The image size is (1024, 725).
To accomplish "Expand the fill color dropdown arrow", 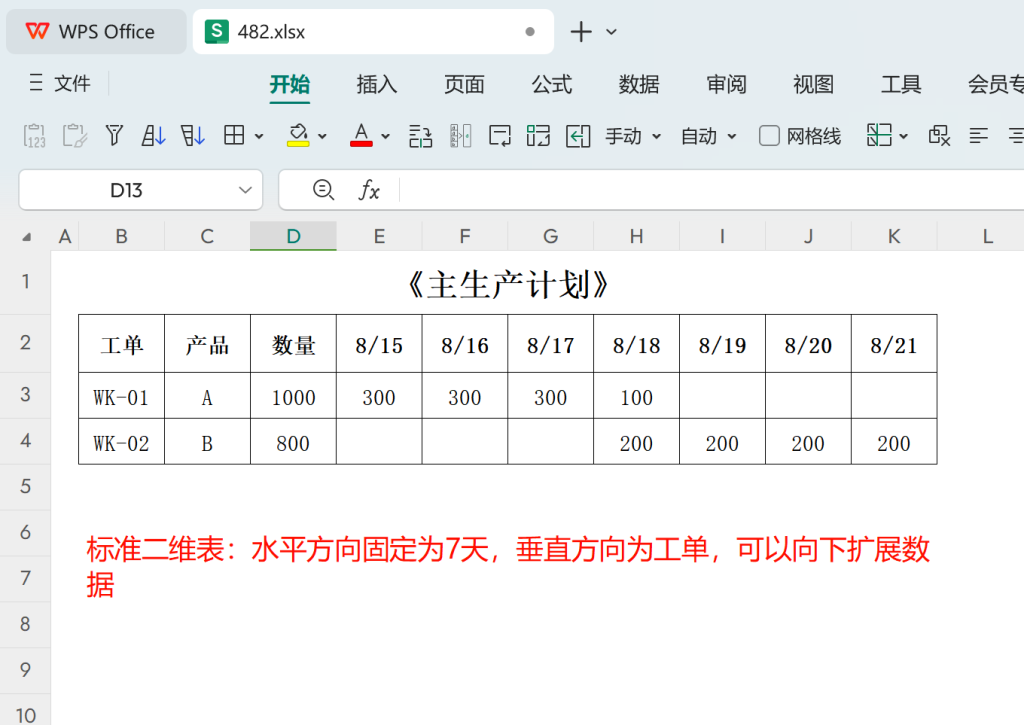I will [322, 137].
